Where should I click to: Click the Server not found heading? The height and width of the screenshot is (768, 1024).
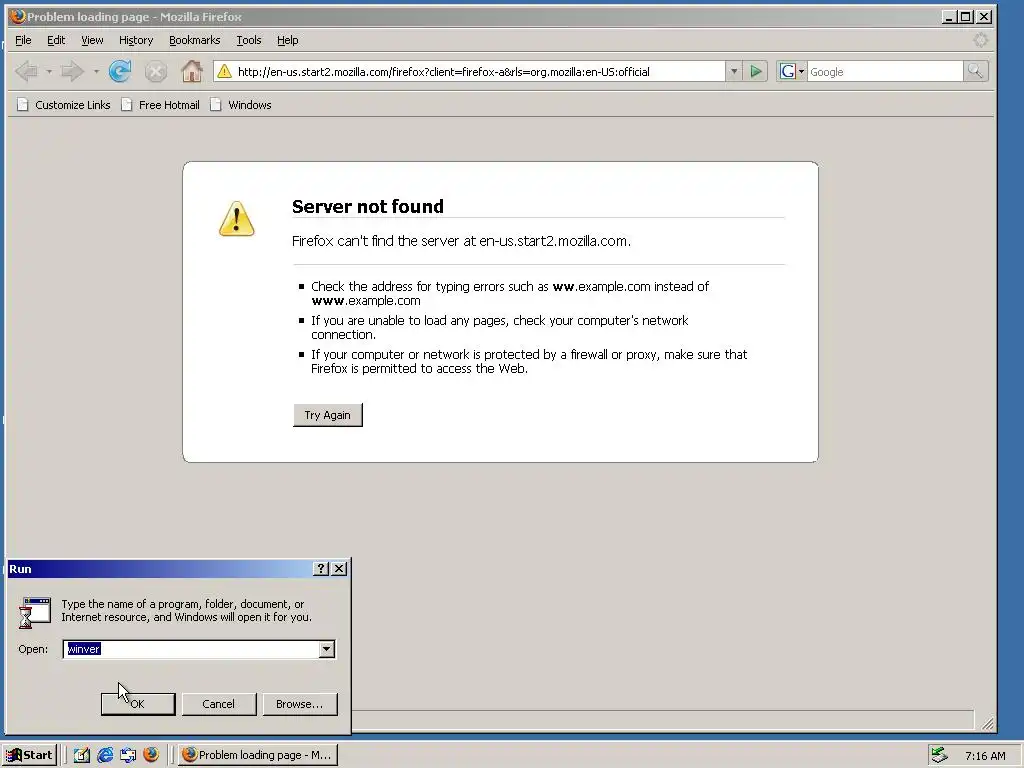point(368,206)
